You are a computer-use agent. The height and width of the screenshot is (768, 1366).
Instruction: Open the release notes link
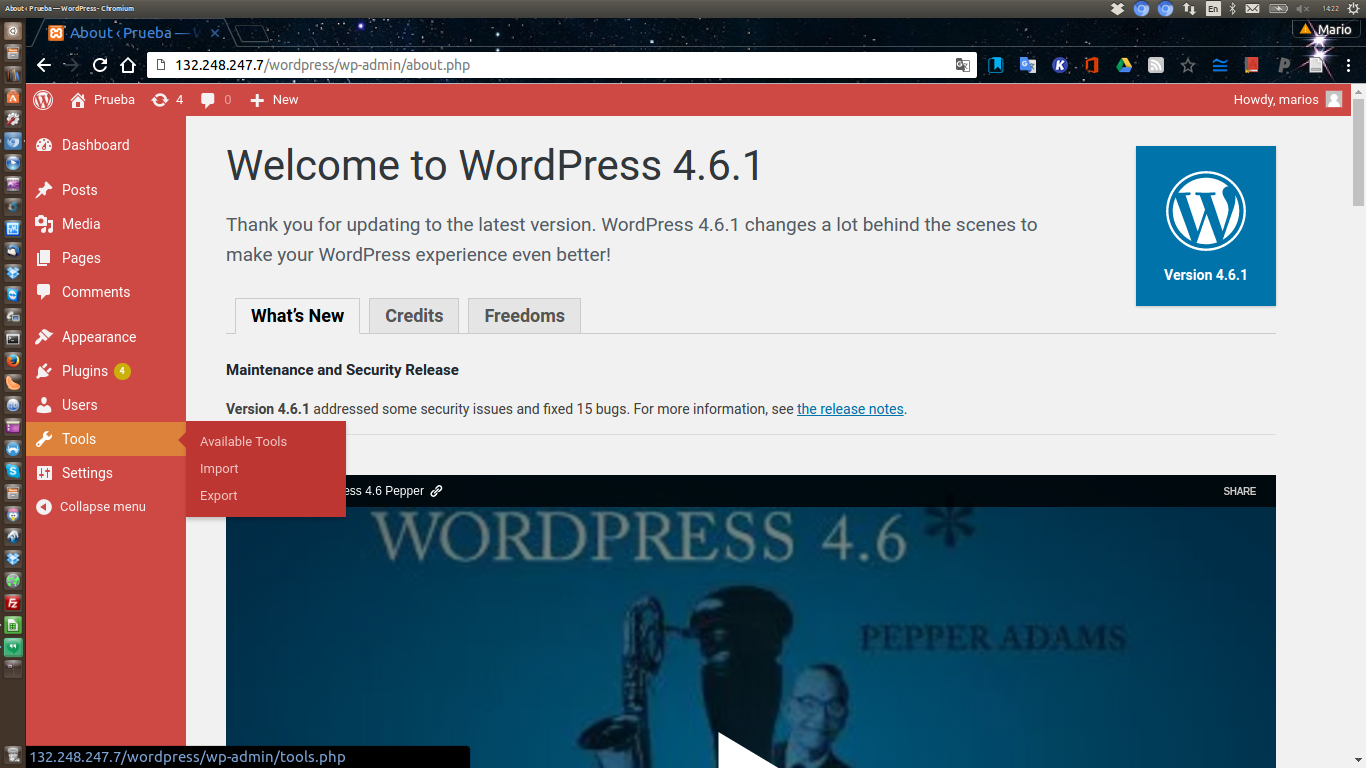(850, 409)
